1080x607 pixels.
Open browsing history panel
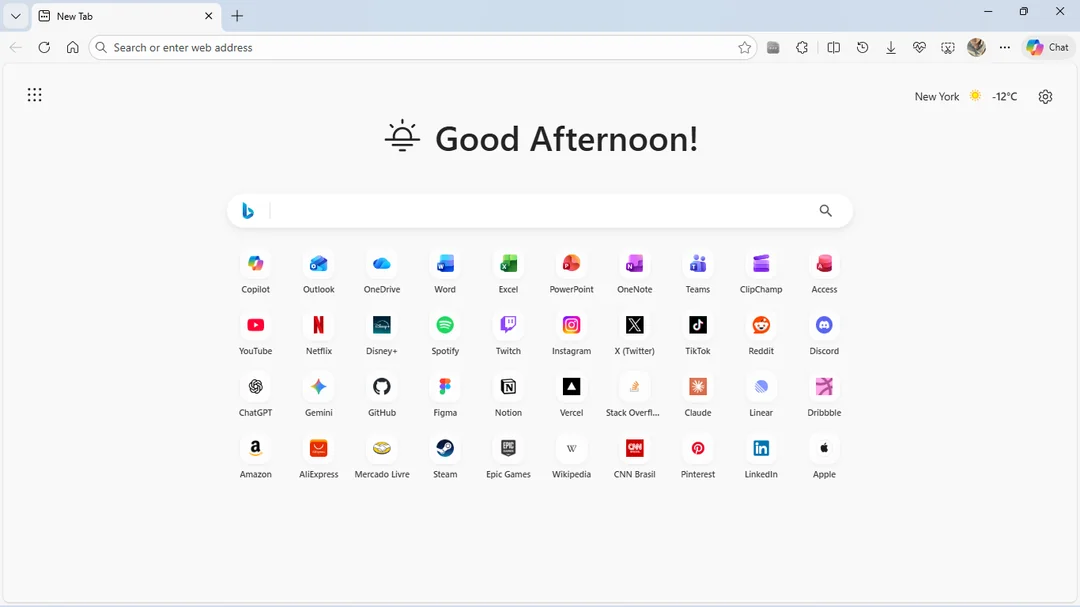click(862, 48)
